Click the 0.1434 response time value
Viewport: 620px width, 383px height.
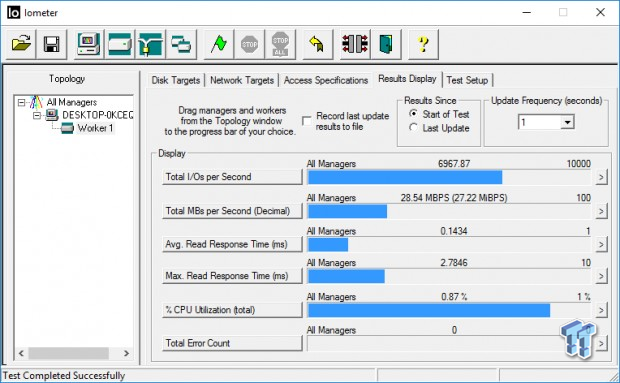point(454,231)
